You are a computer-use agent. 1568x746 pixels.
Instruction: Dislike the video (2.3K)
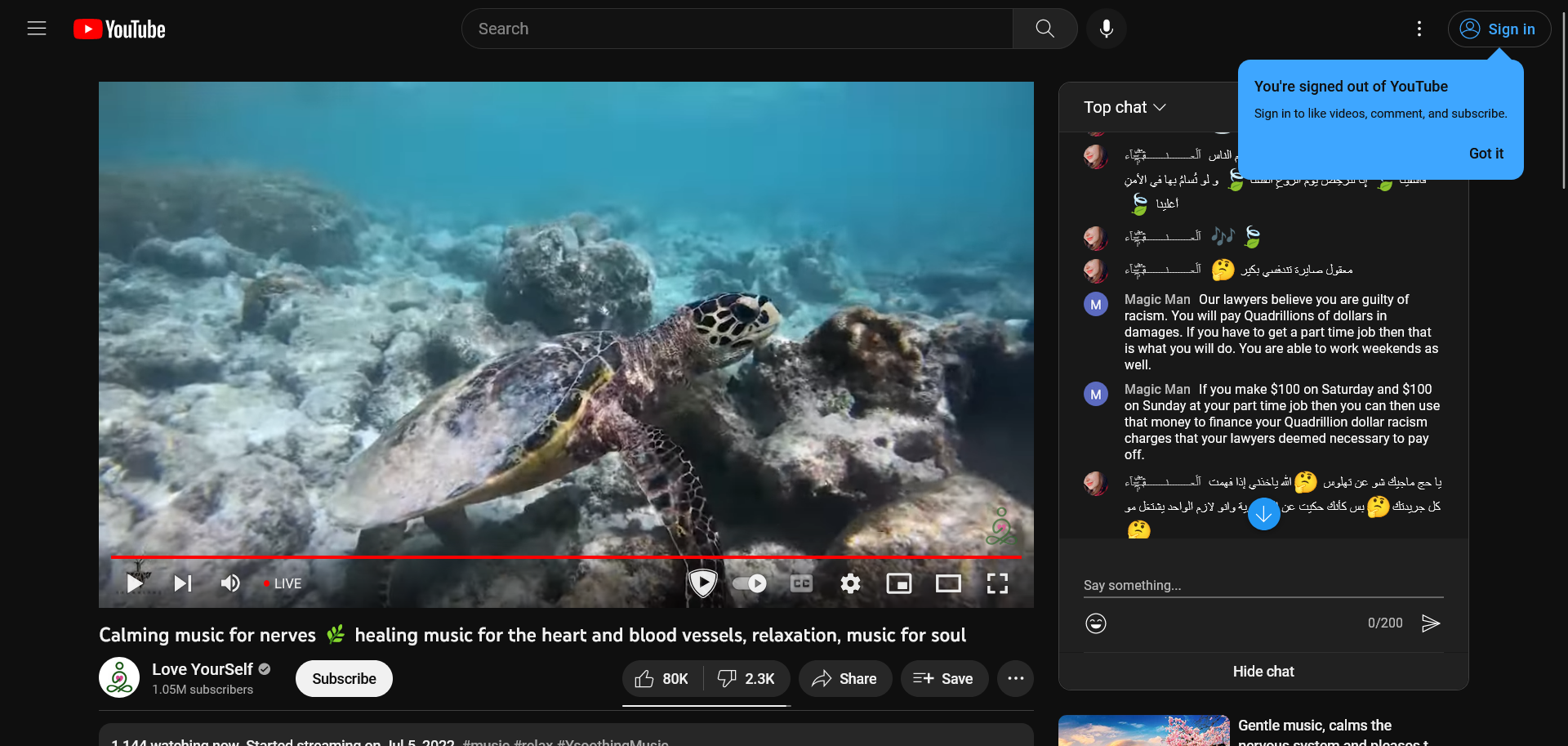pos(747,679)
